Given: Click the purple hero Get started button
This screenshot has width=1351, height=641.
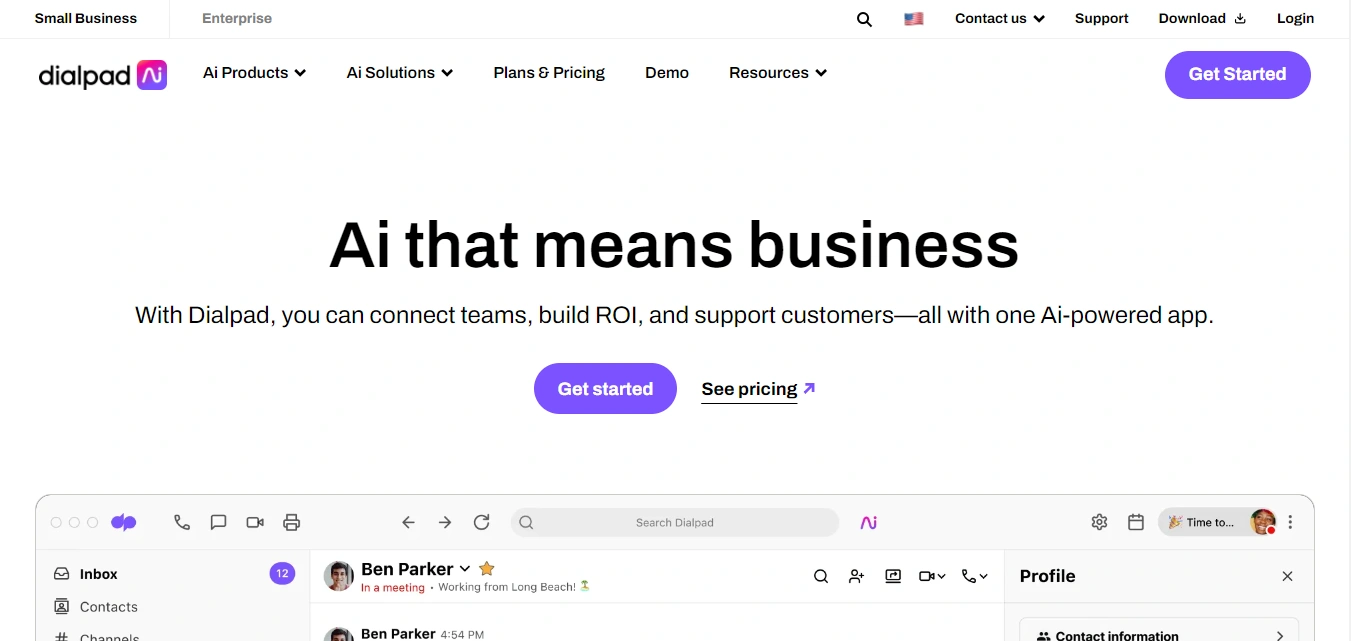Looking at the screenshot, I should [605, 389].
